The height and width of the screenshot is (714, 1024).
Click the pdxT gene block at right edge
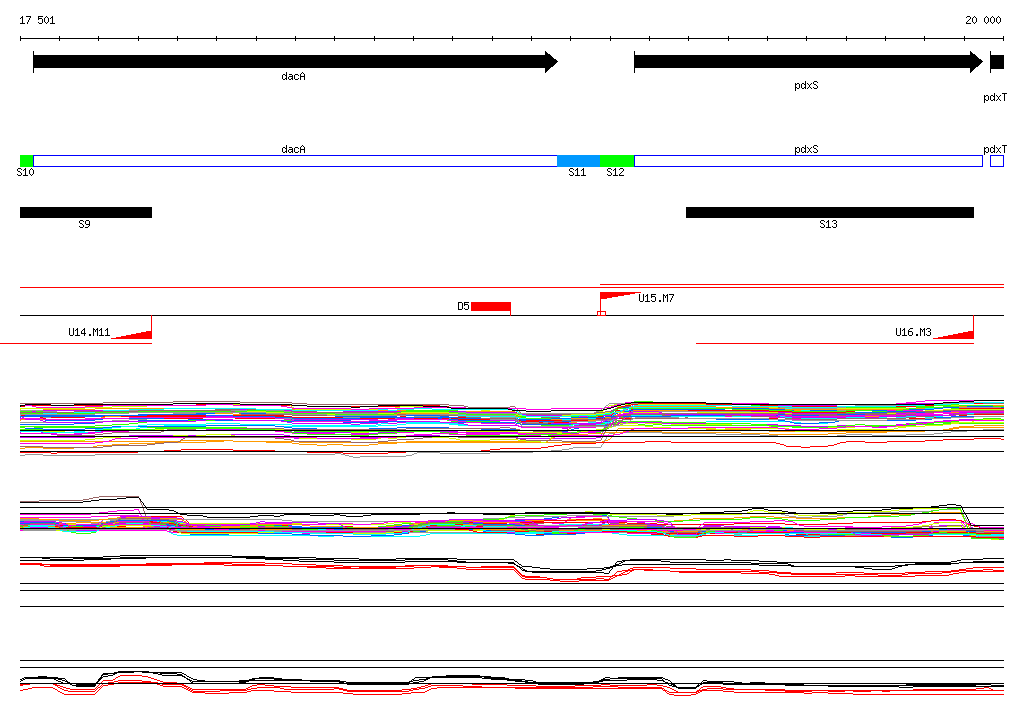997,62
